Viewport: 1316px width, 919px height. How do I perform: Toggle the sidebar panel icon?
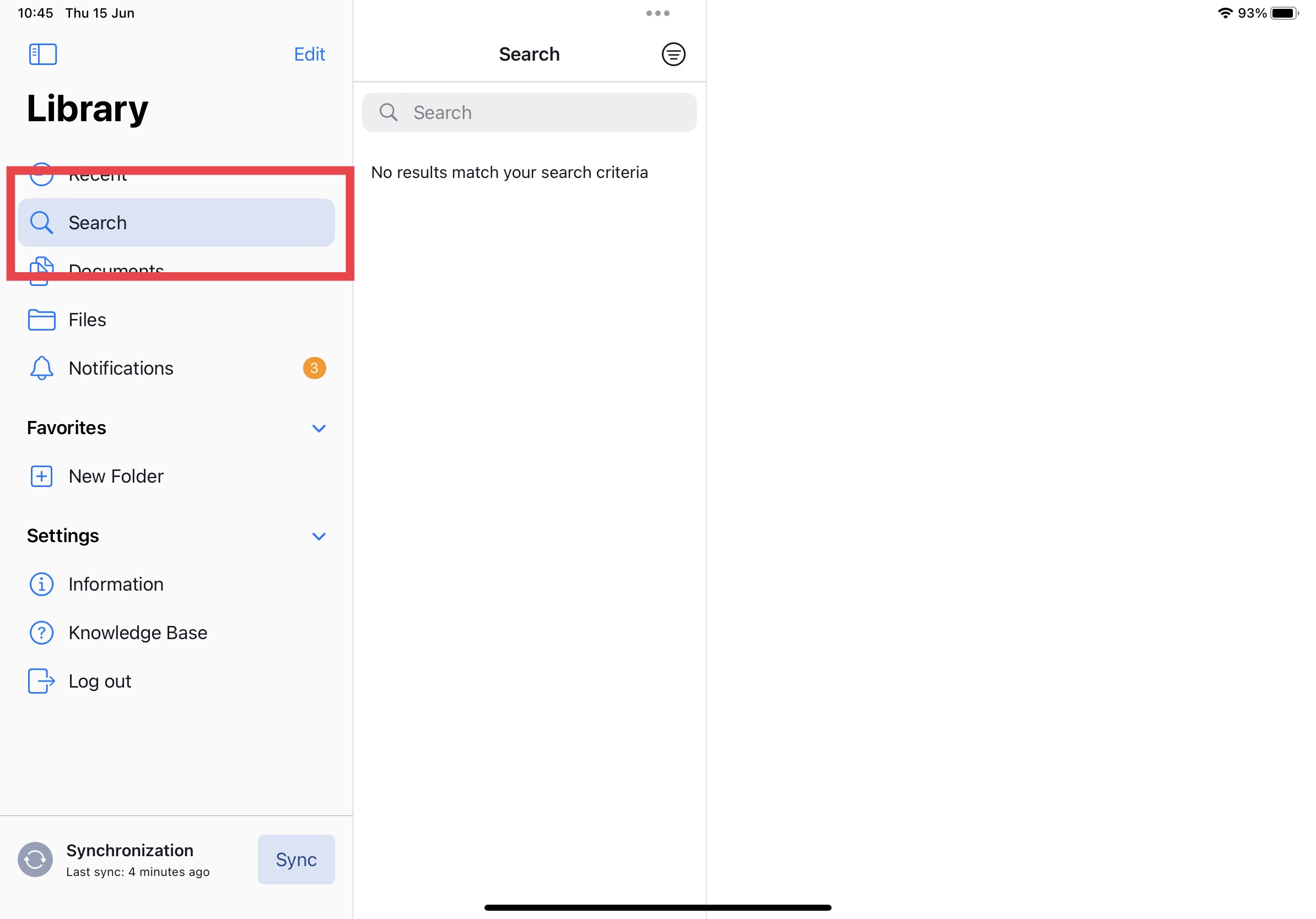coord(43,55)
